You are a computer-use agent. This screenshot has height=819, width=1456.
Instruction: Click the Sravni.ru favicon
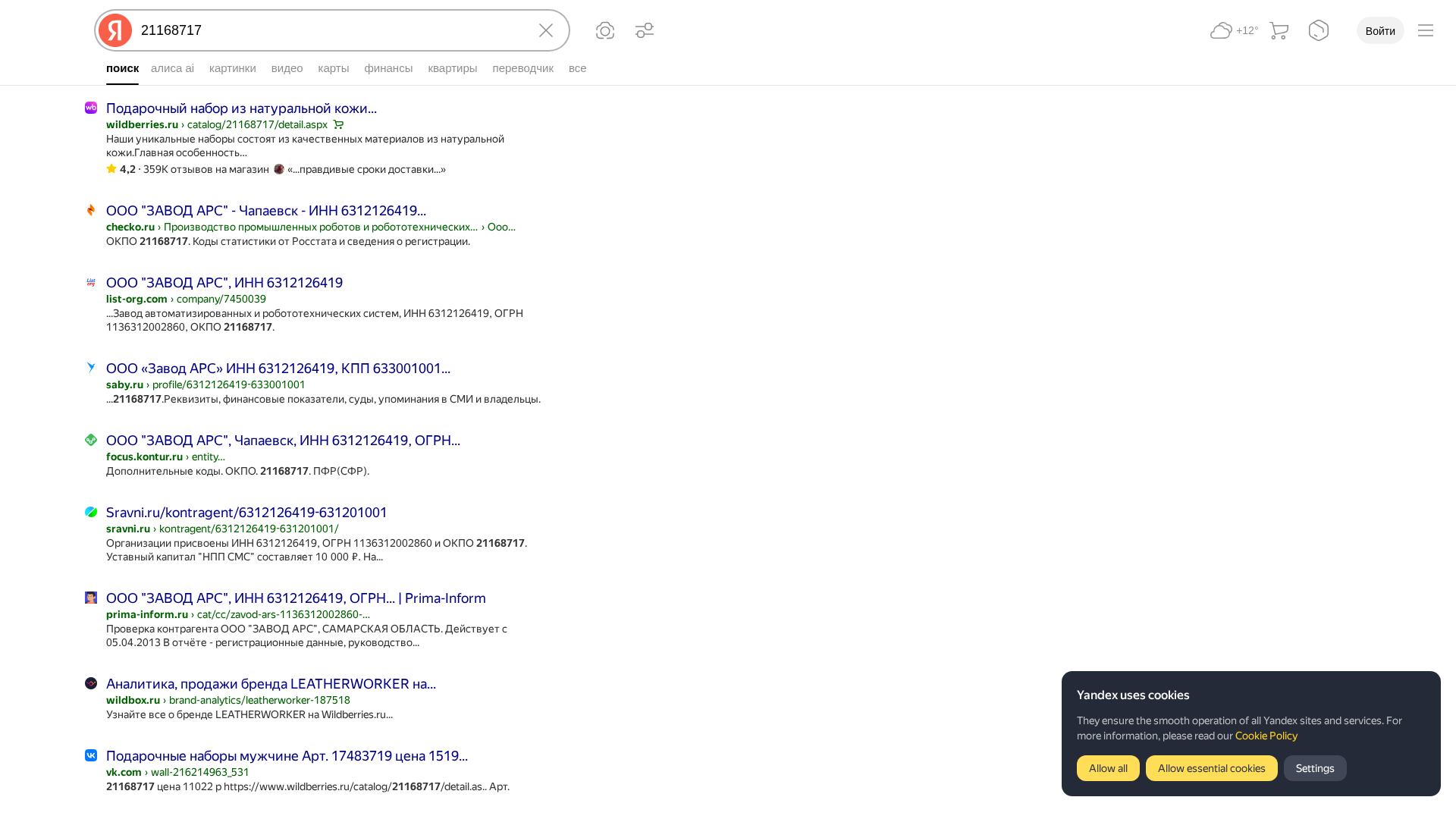[91, 511]
